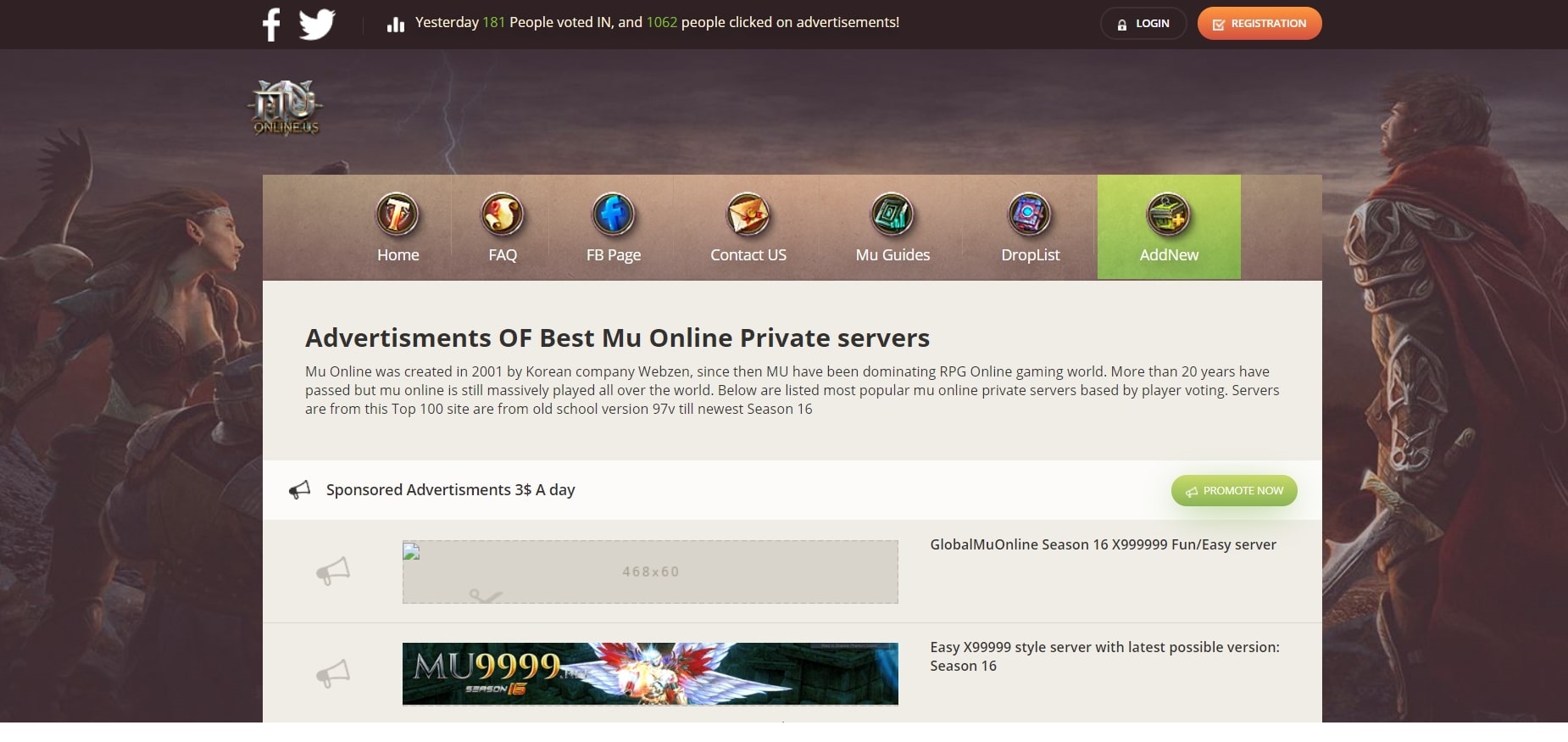Click the intro paragraph starting 'Mu Online was created in 2001'

point(792,390)
